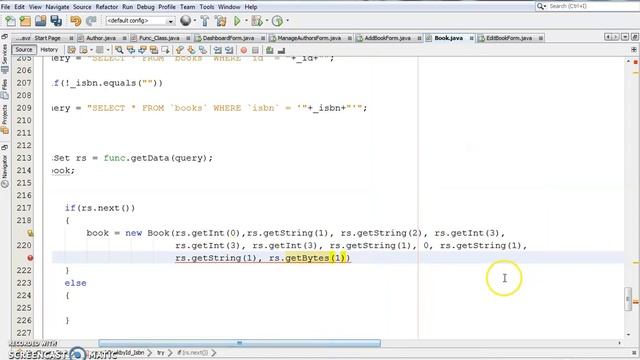Image resolution: width=640 pixels, height=360 pixels.
Task: Click the Find Selection magnifier icon
Action: (119, 50)
